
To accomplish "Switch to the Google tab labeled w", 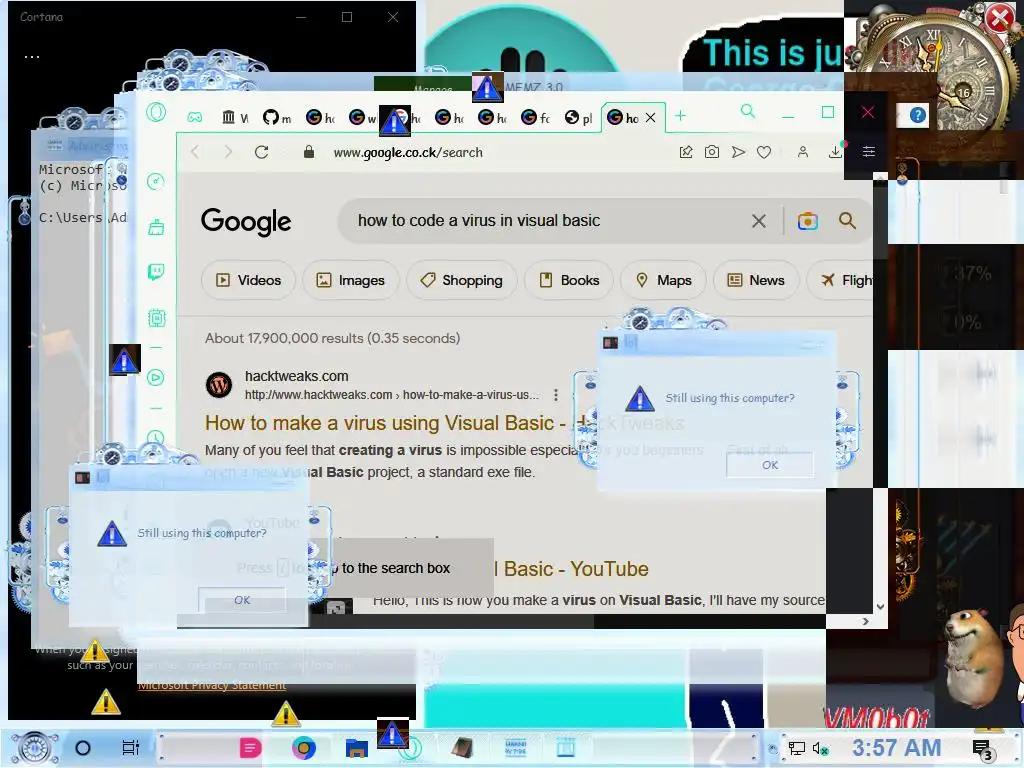I will coord(362,118).
